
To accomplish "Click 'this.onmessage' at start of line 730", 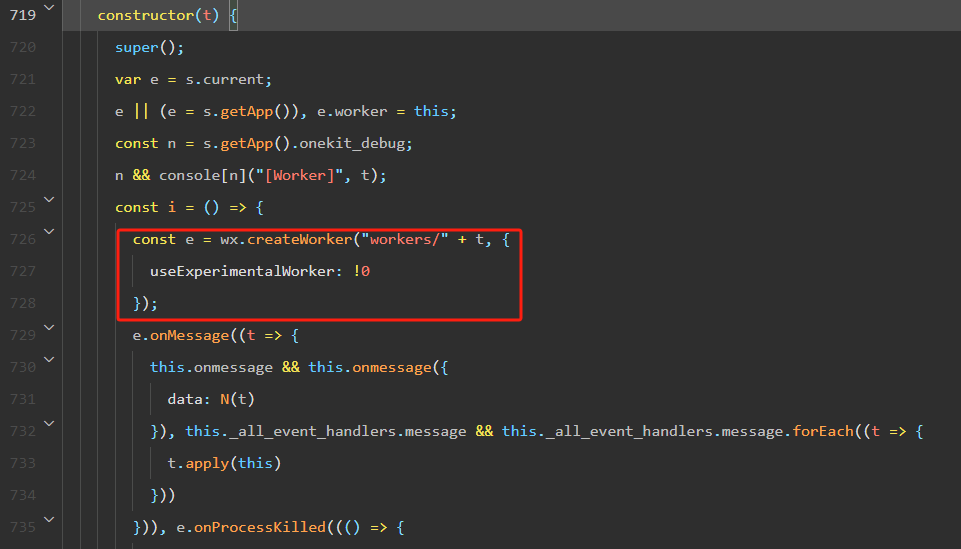I will (211, 368).
